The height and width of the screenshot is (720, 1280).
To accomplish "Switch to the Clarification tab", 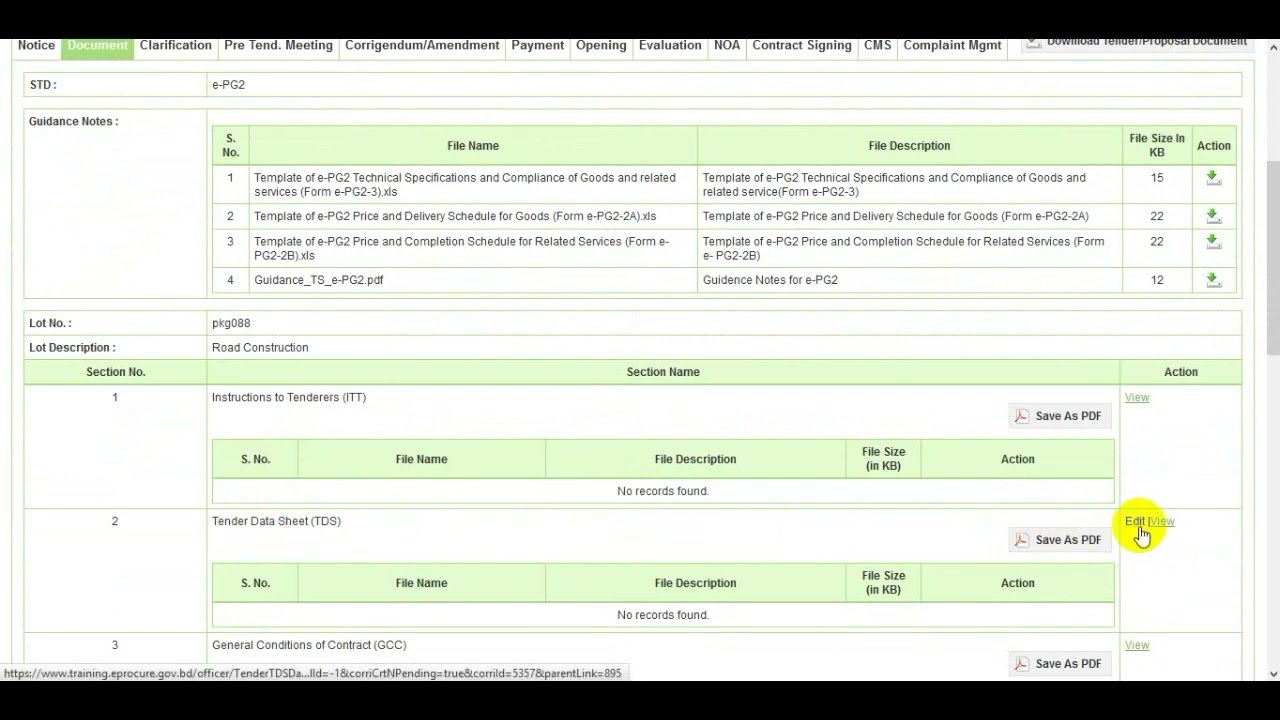I will 176,45.
